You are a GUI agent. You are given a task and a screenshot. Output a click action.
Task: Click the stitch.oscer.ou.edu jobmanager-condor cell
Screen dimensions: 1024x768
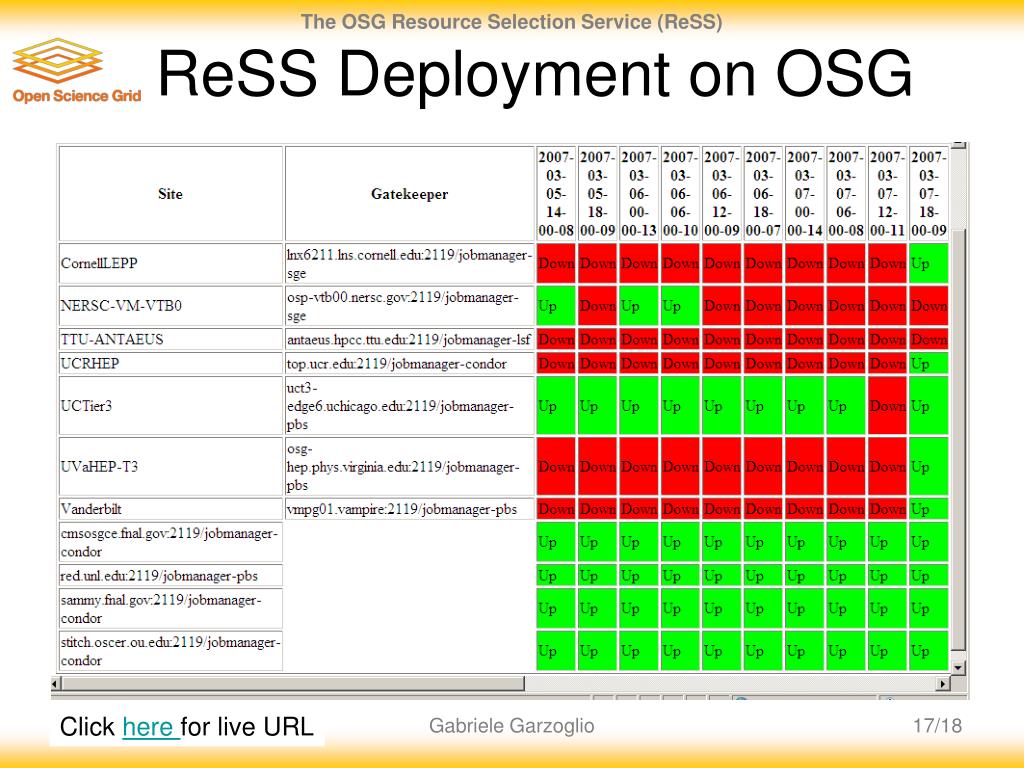(x=170, y=651)
